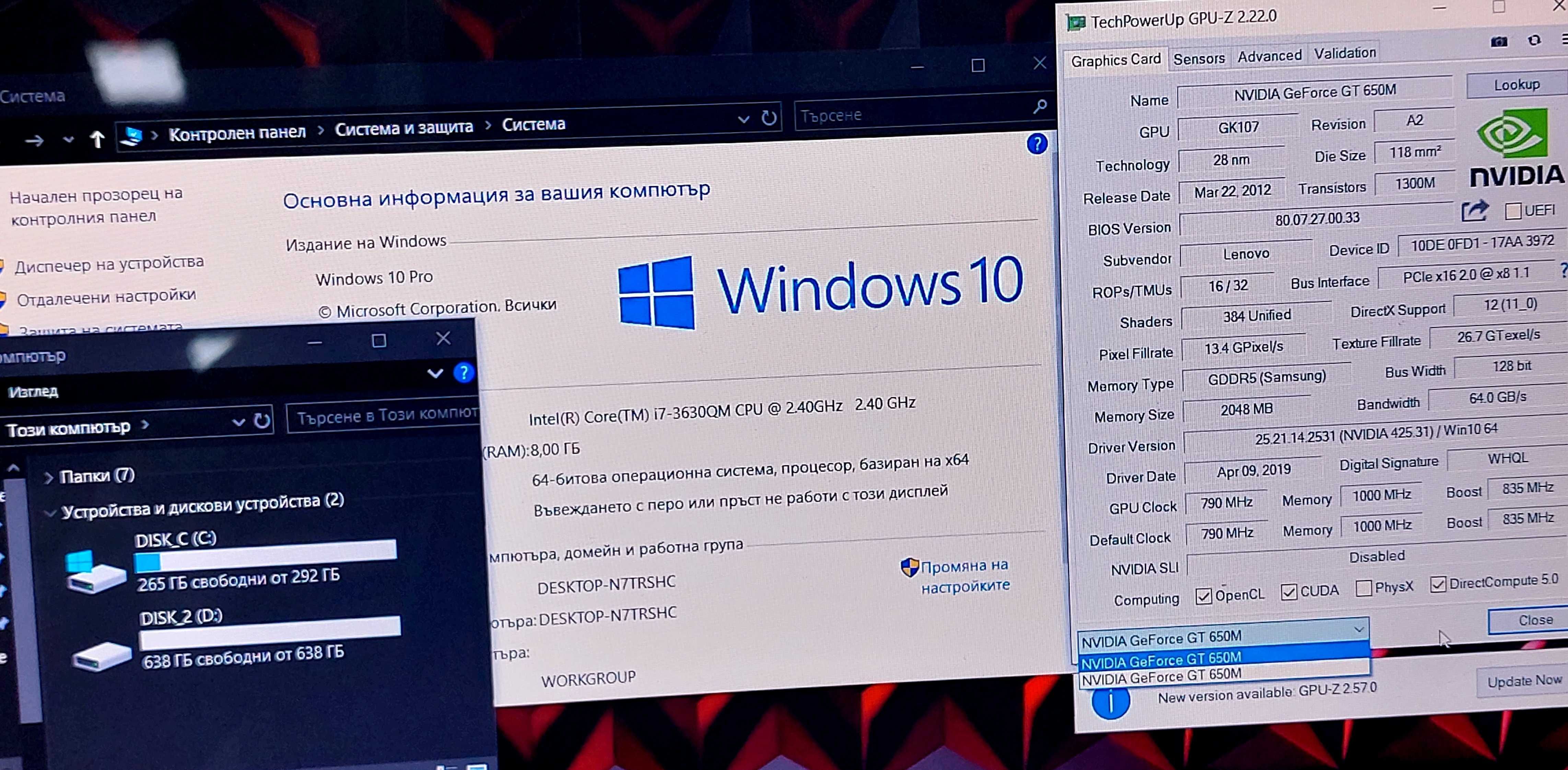Expand chevron after Този компютър in Explorer

(145, 425)
